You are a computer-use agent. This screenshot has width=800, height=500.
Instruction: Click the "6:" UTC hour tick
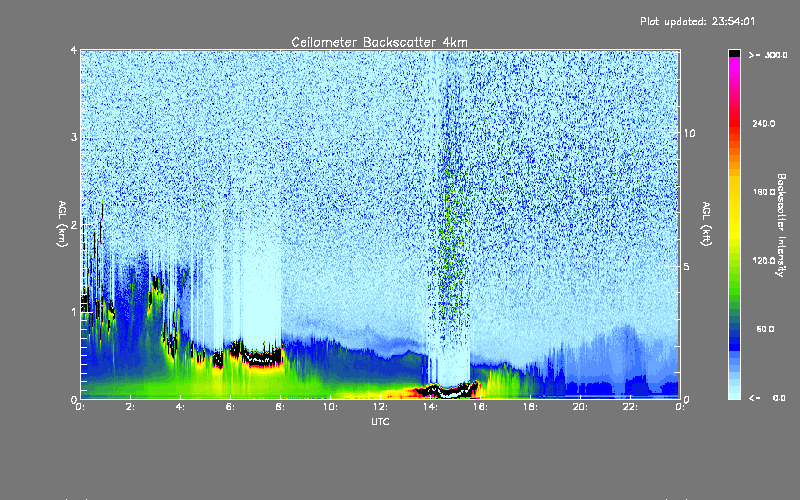pyautogui.click(x=231, y=407)
